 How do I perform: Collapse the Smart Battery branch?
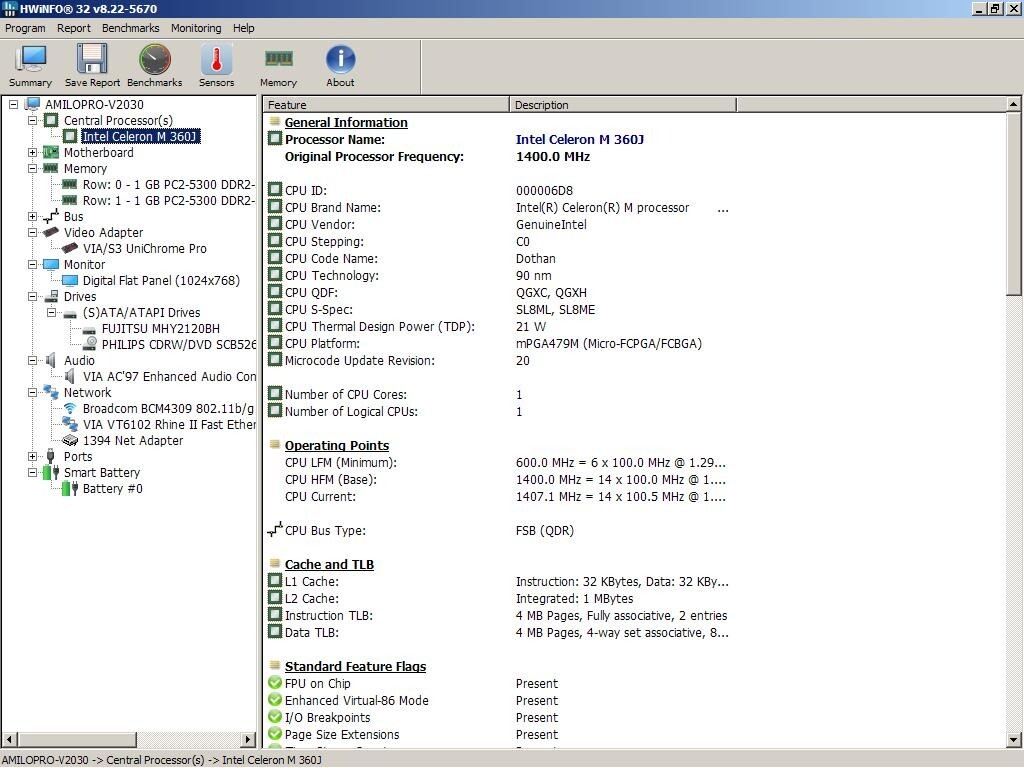click(32, 472)
